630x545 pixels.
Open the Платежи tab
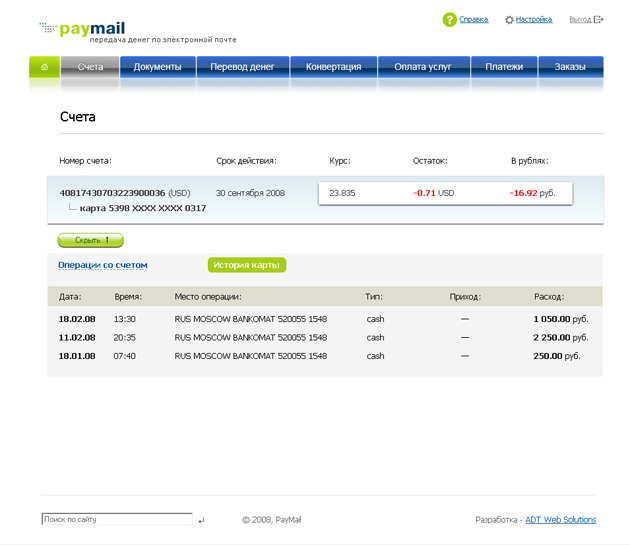click(504, 67)
